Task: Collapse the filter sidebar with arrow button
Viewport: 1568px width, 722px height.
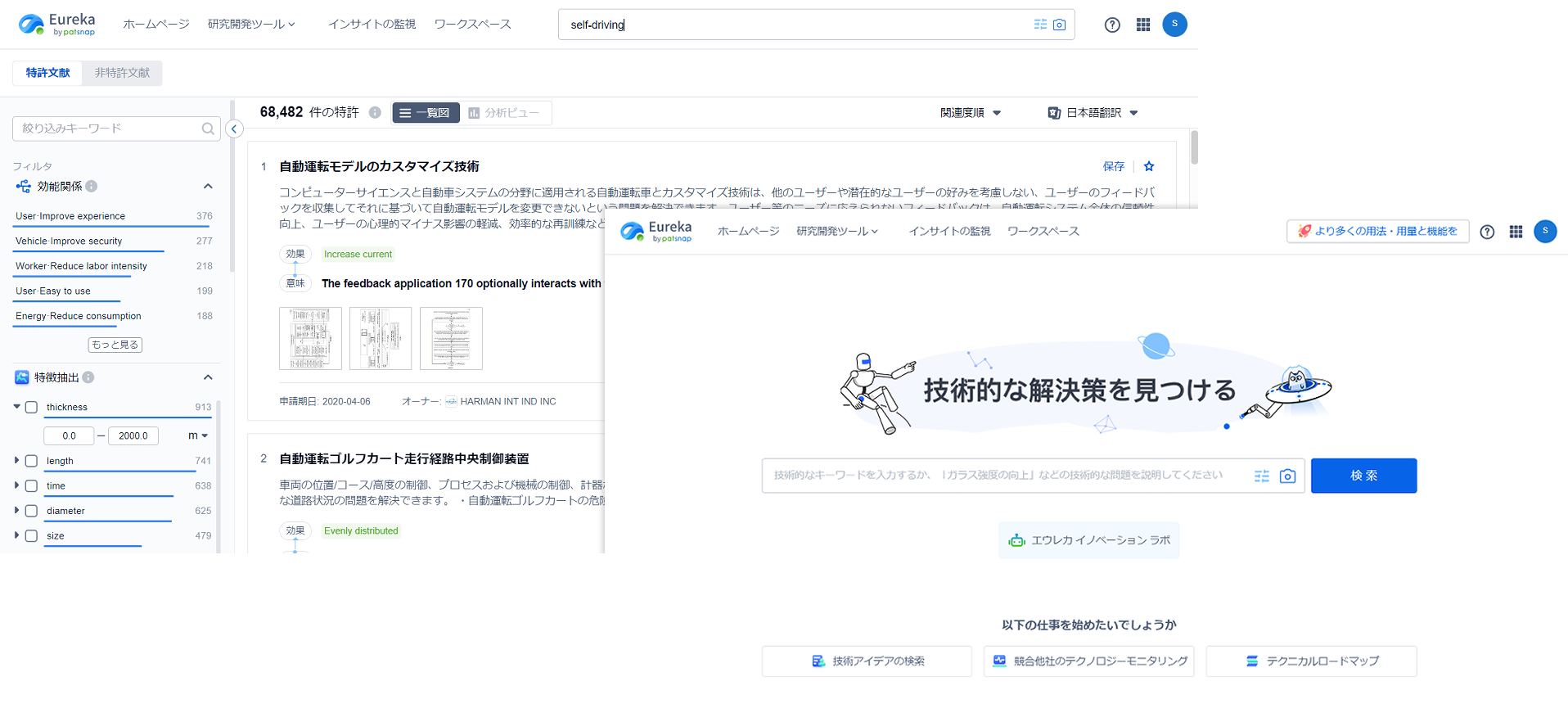Action: click(234, 129)
